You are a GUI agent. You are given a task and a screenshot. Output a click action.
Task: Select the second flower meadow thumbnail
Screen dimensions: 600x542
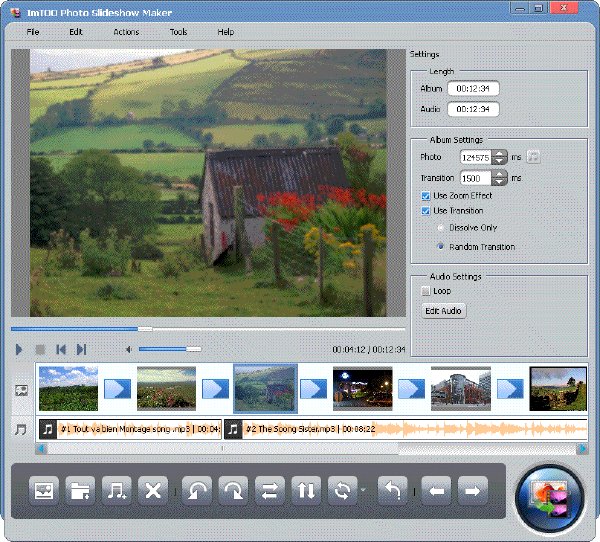[x=166, y=389]
